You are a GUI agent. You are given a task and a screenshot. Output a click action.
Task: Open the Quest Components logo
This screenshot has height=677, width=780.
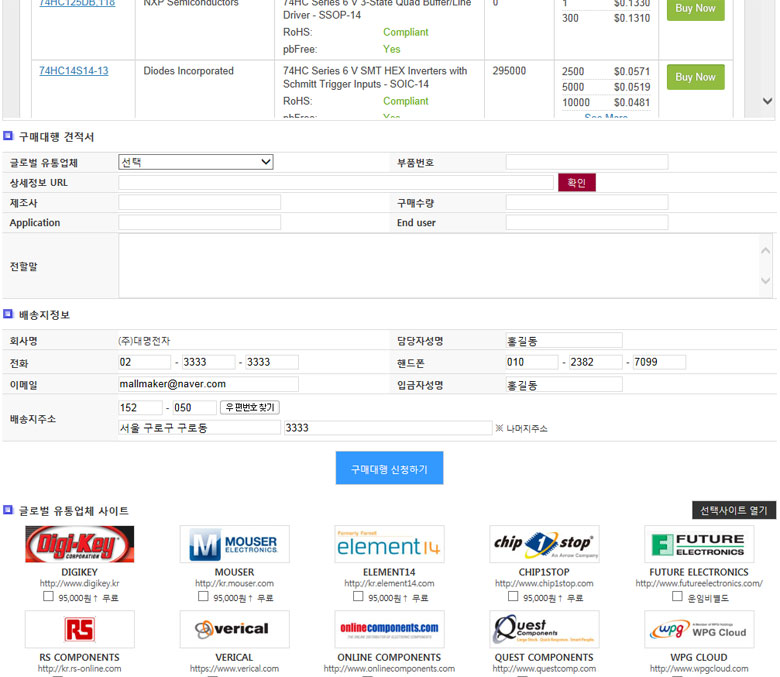pyautogui.click(x=544, y=629)
